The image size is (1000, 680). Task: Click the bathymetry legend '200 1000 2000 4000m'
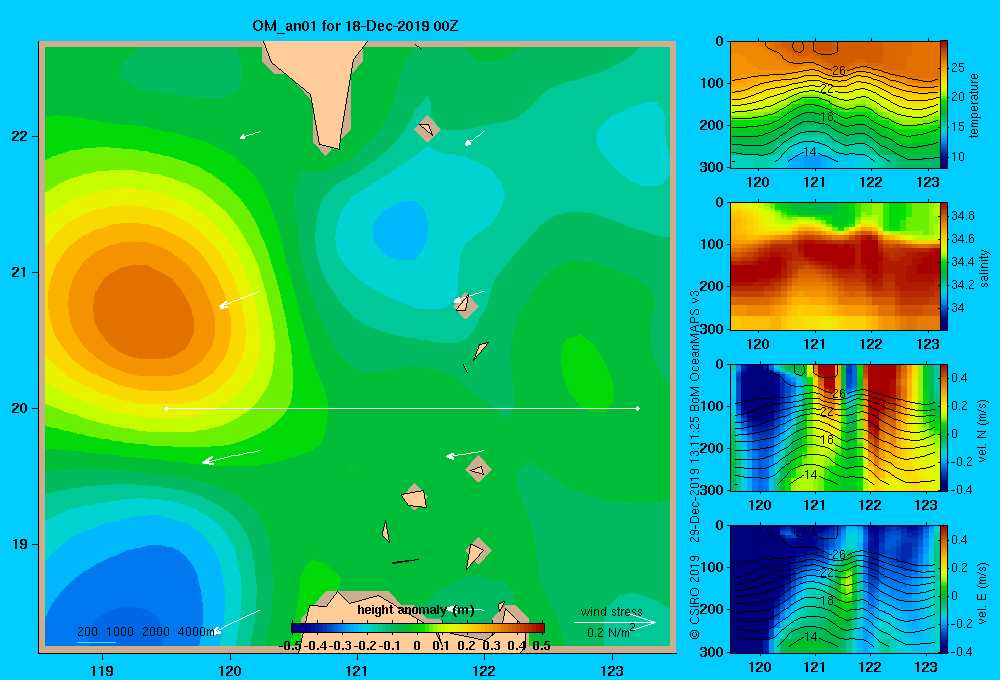pyautogui.click(x=146, y=632)
